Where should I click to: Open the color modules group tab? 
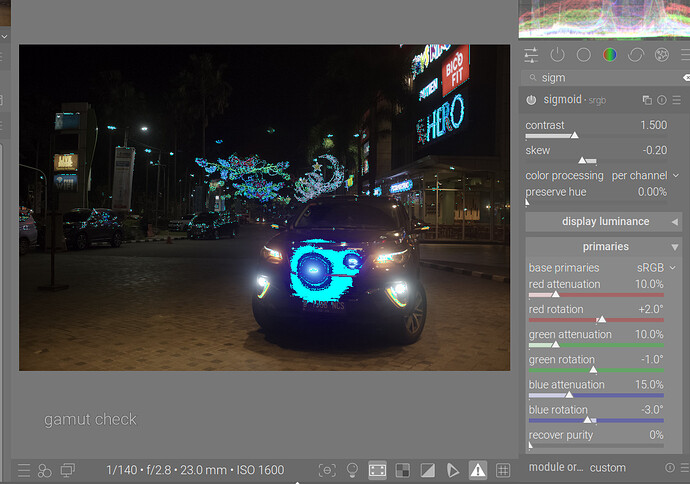coord(609,55)
